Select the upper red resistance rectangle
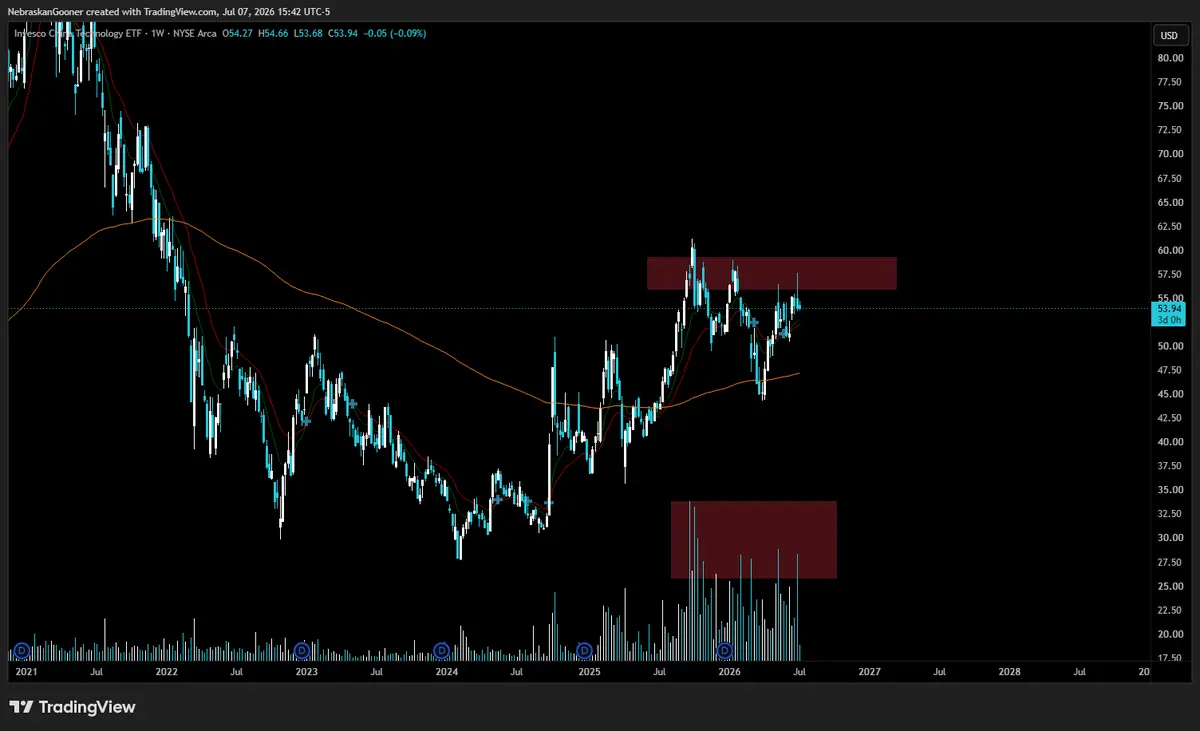 pyautogui.click(x=771, y=273)
